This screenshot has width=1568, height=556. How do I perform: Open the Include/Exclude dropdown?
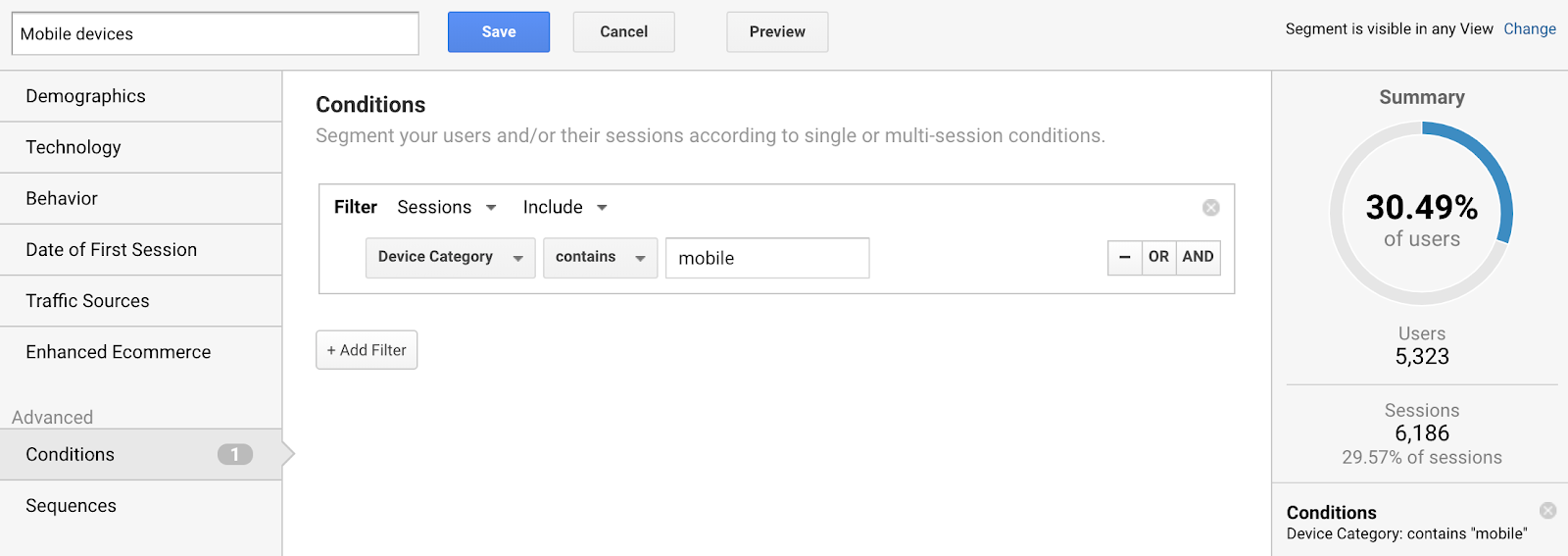pyautogui.click(x=564, y=207)
